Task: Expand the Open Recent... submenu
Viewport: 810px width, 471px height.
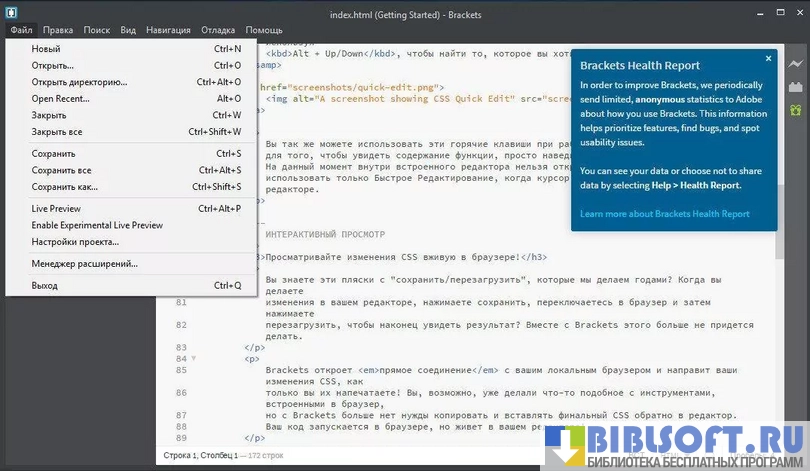Action: tap(60, 99)
